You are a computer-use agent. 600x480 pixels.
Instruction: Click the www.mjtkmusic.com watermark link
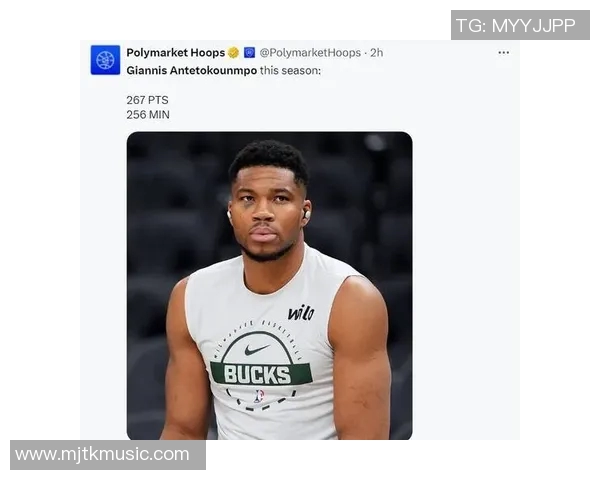[103, 454]
